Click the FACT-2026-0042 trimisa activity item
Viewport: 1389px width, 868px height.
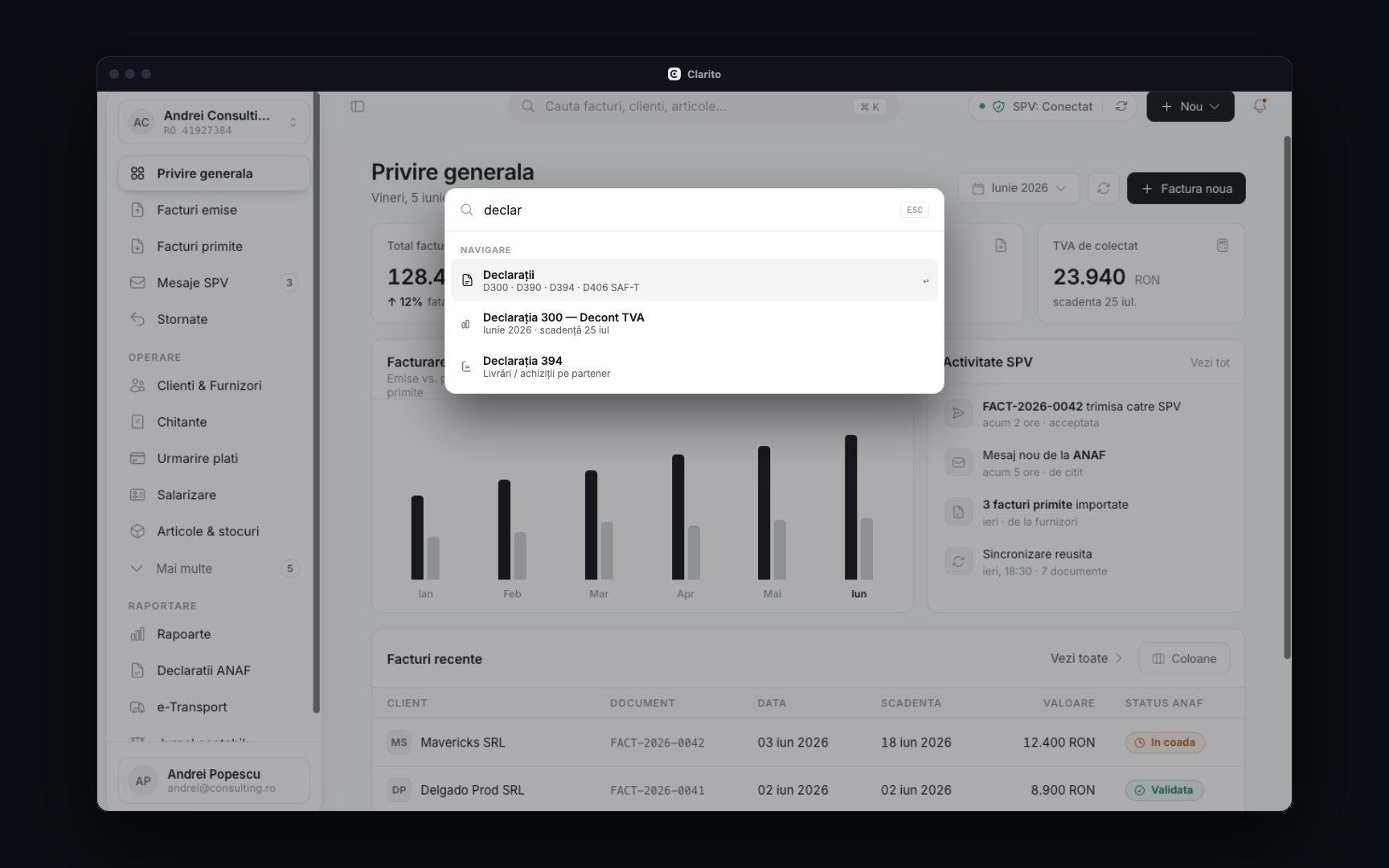pyautogui.click(x=1085, y=414)
